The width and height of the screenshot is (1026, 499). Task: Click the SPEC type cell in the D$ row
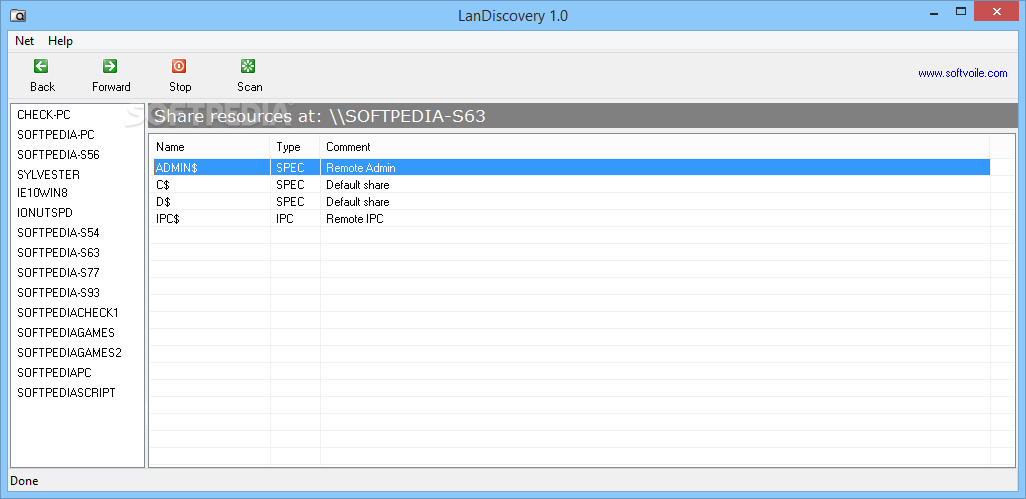(290, 201)
